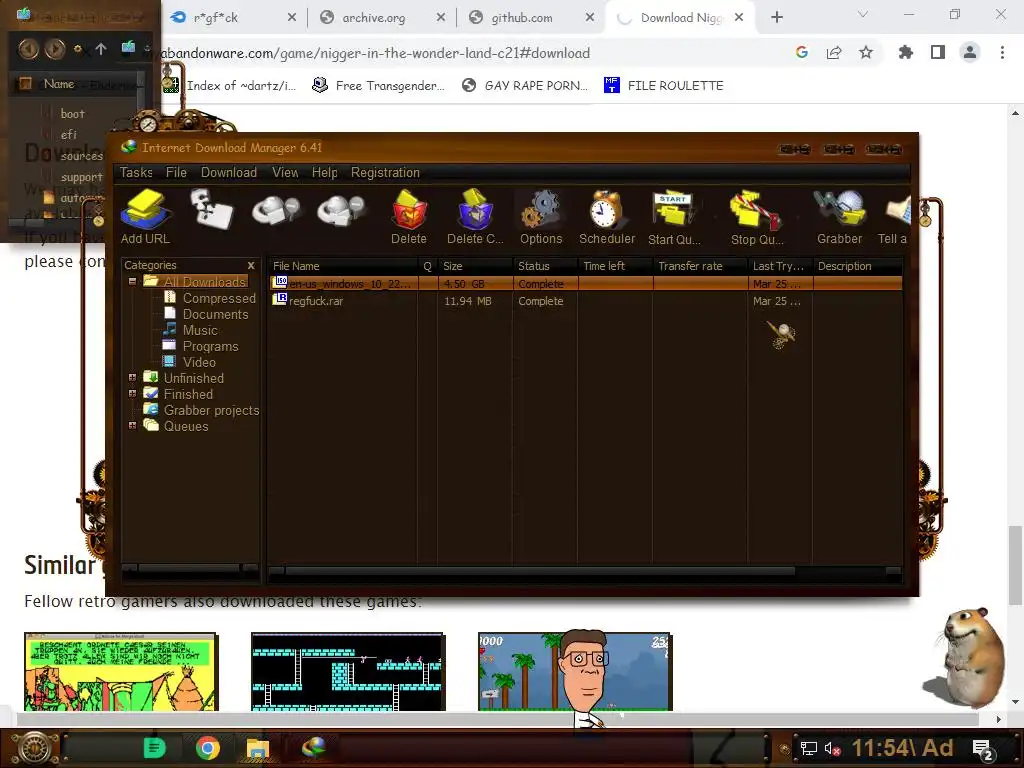The height and width of the screenshot is (768, 1024).
Task: Open the File menu in IDM
Action: (176, 172)
